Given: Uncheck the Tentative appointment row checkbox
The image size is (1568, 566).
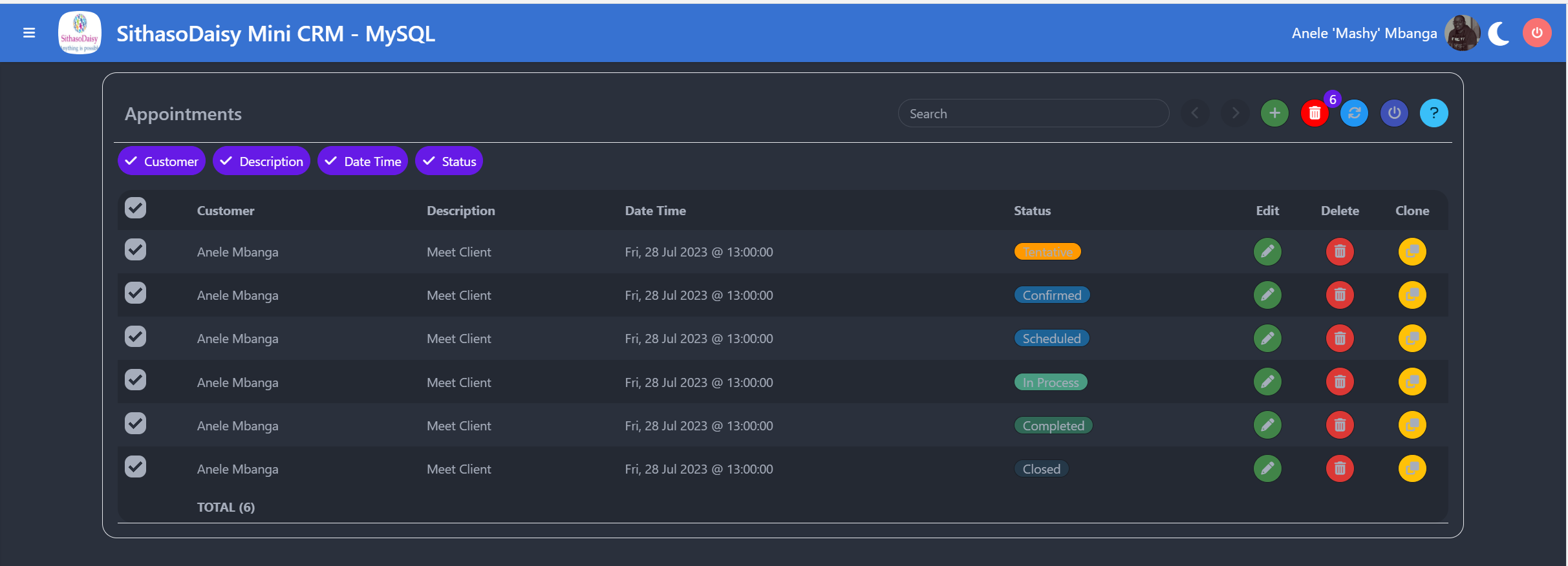Looking at the screenshot, I should 136,250.
